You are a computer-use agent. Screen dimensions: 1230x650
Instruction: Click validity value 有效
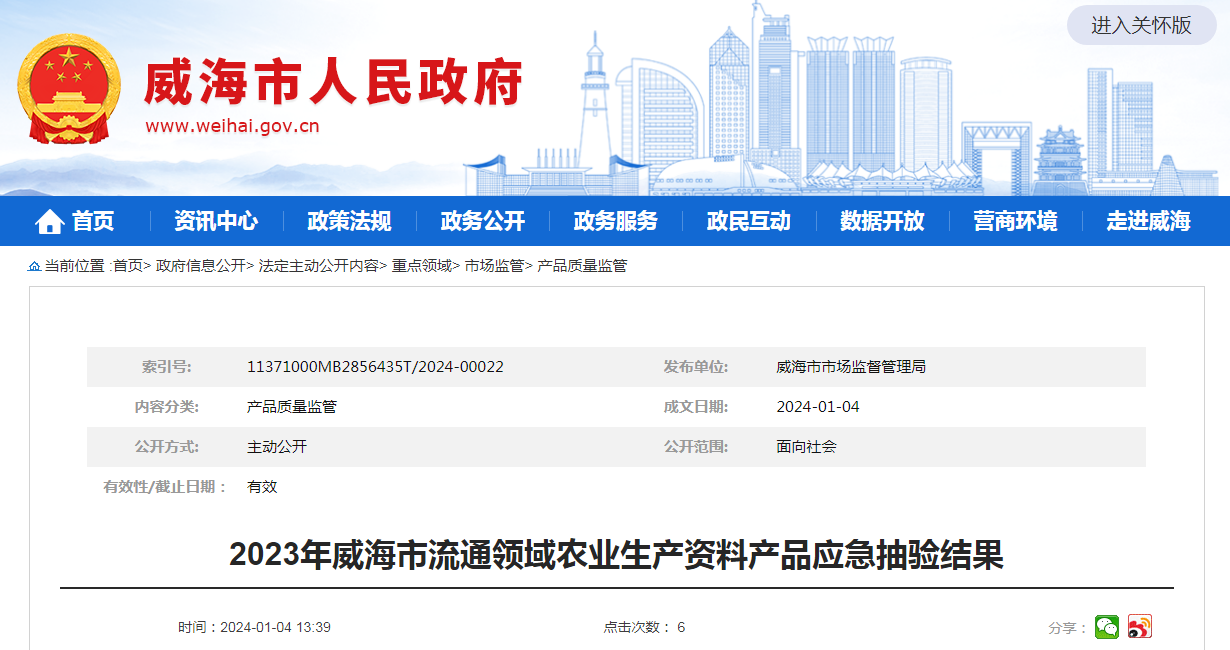point(262,487)
